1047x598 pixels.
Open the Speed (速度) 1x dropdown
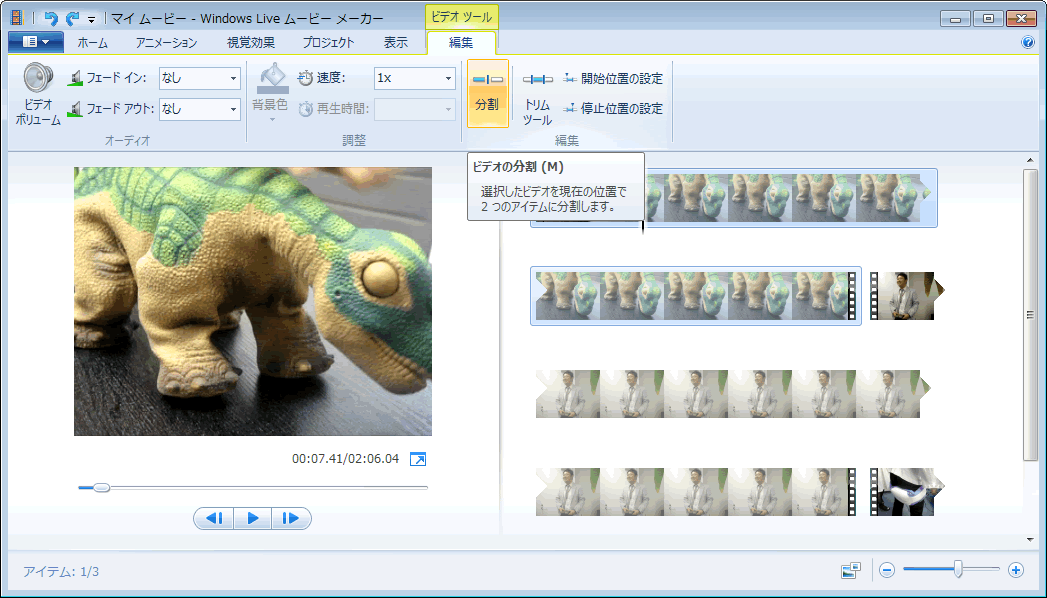[x=448, y=78]
